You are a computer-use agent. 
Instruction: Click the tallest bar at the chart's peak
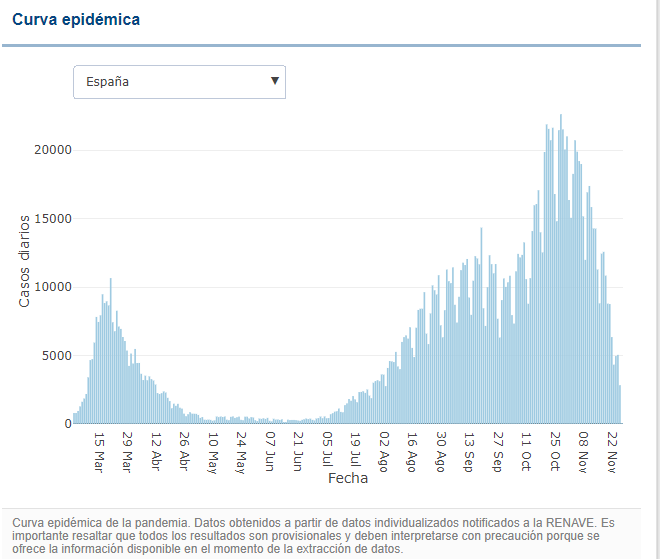[x=560, y=270]
